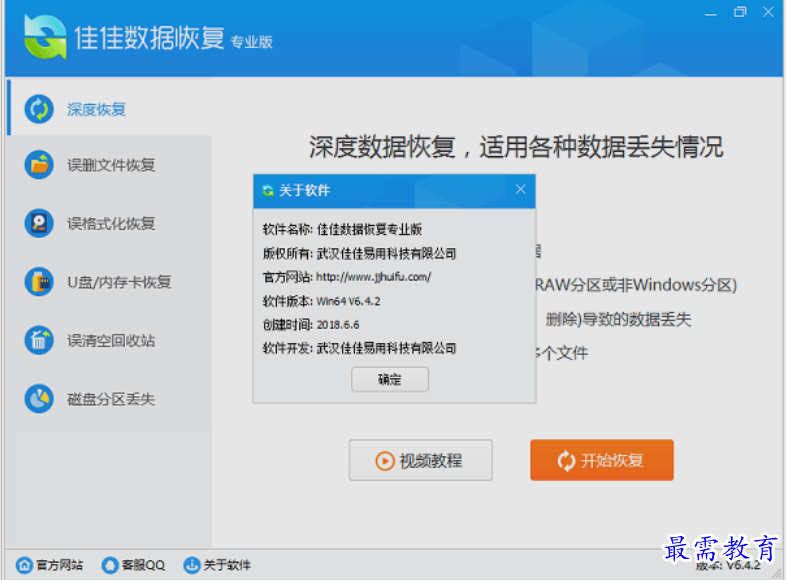The image size is (786, 580).
Task: Click small logo in 关于软件 dialog title
Action: coord(268,190)
